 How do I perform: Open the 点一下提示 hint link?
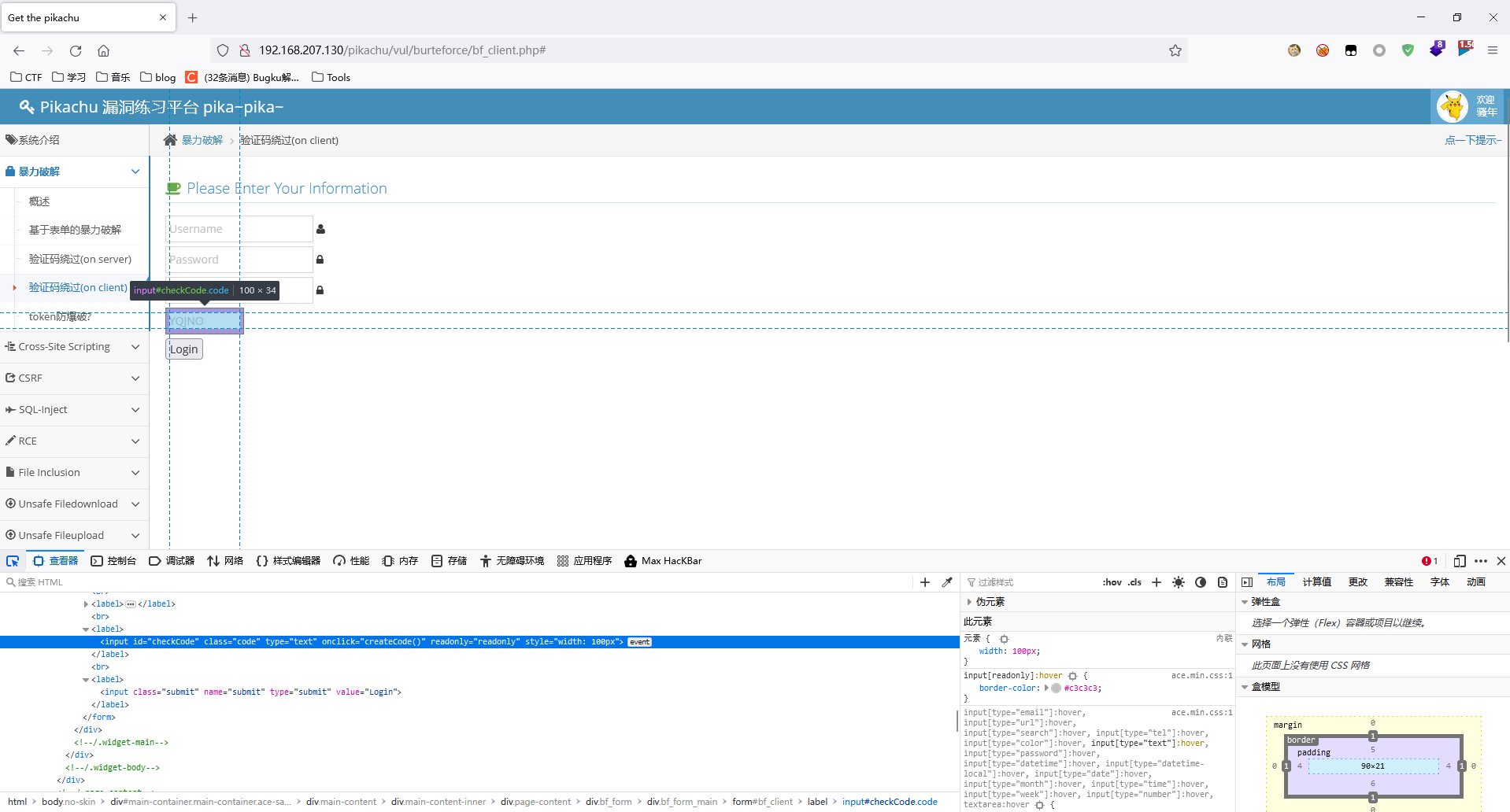pos(1473,140)
